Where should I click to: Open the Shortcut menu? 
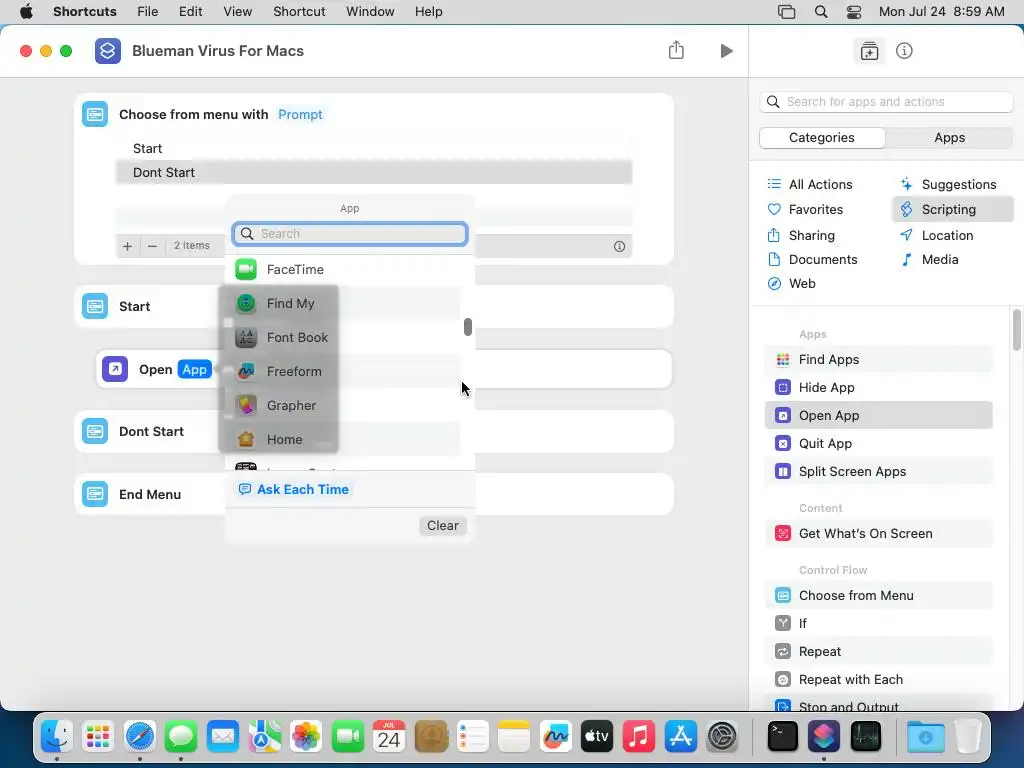(299, 12)
